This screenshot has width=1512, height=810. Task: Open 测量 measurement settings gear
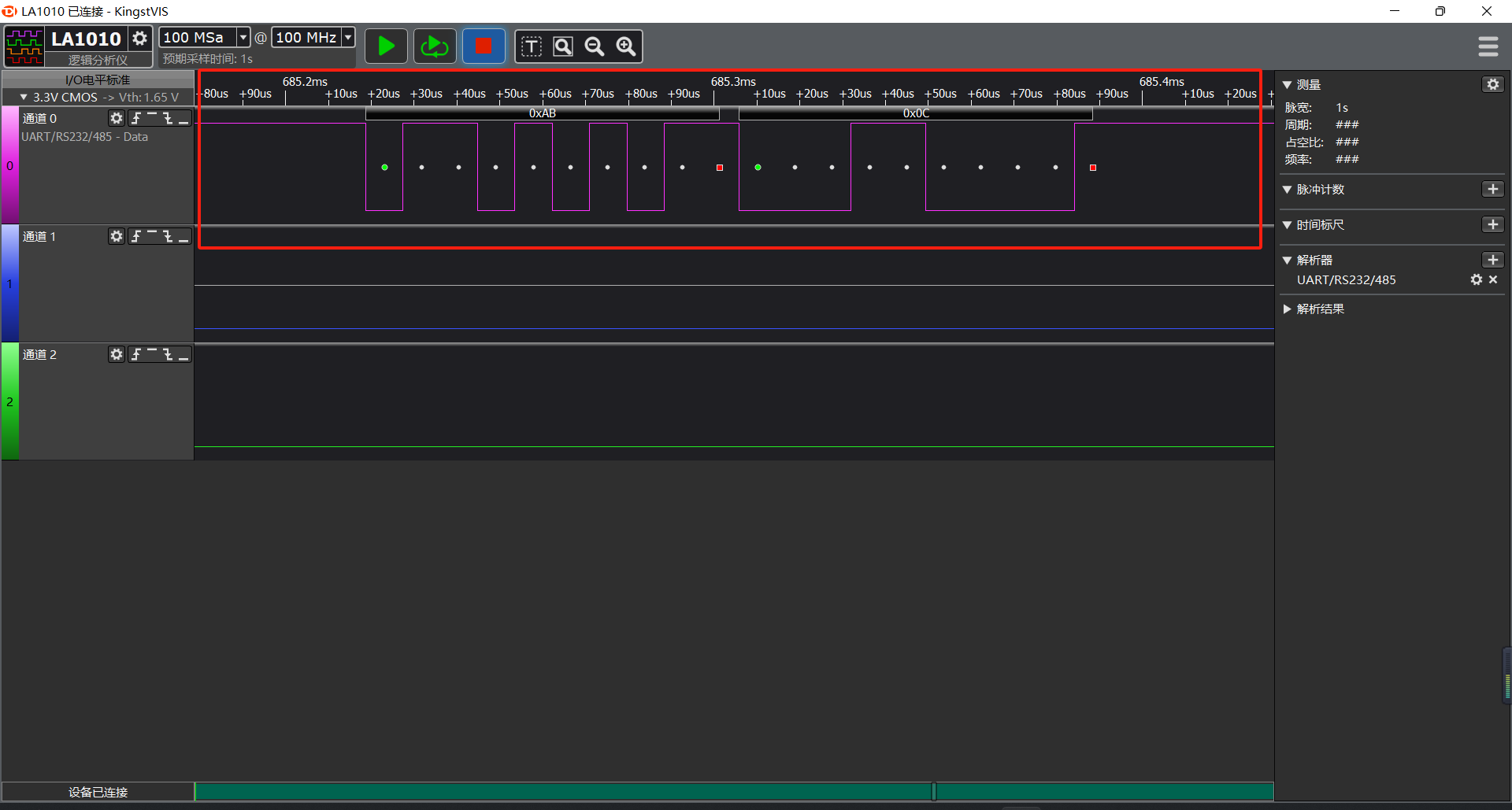click(1492, 84)
